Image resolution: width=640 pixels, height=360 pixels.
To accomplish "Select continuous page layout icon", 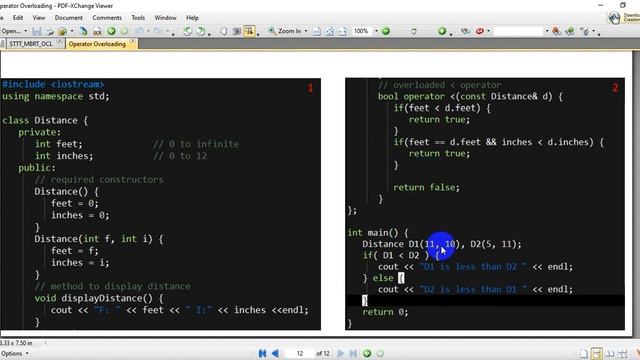I will click(x=597, y=353).
